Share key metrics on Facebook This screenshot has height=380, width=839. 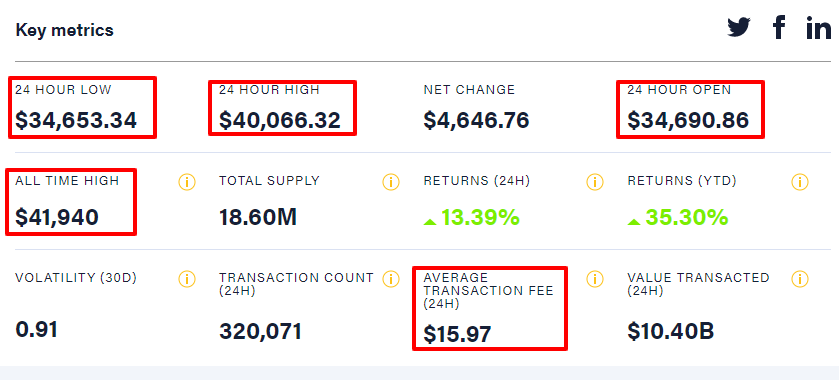(779, 27)
